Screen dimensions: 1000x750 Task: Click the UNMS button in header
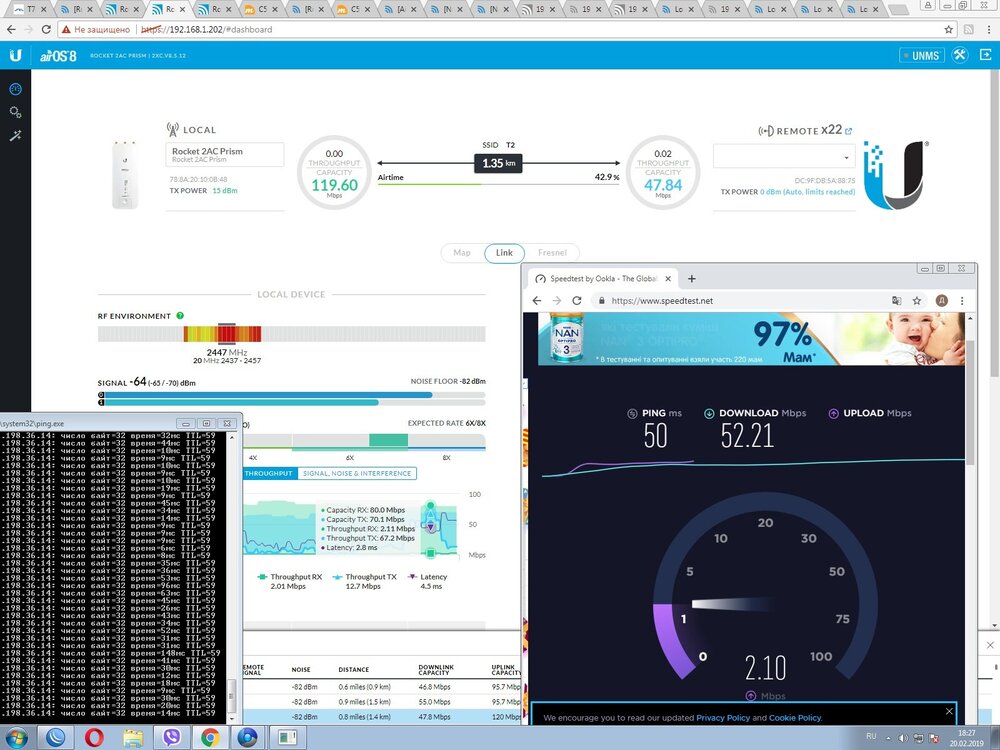coord(920,55)
